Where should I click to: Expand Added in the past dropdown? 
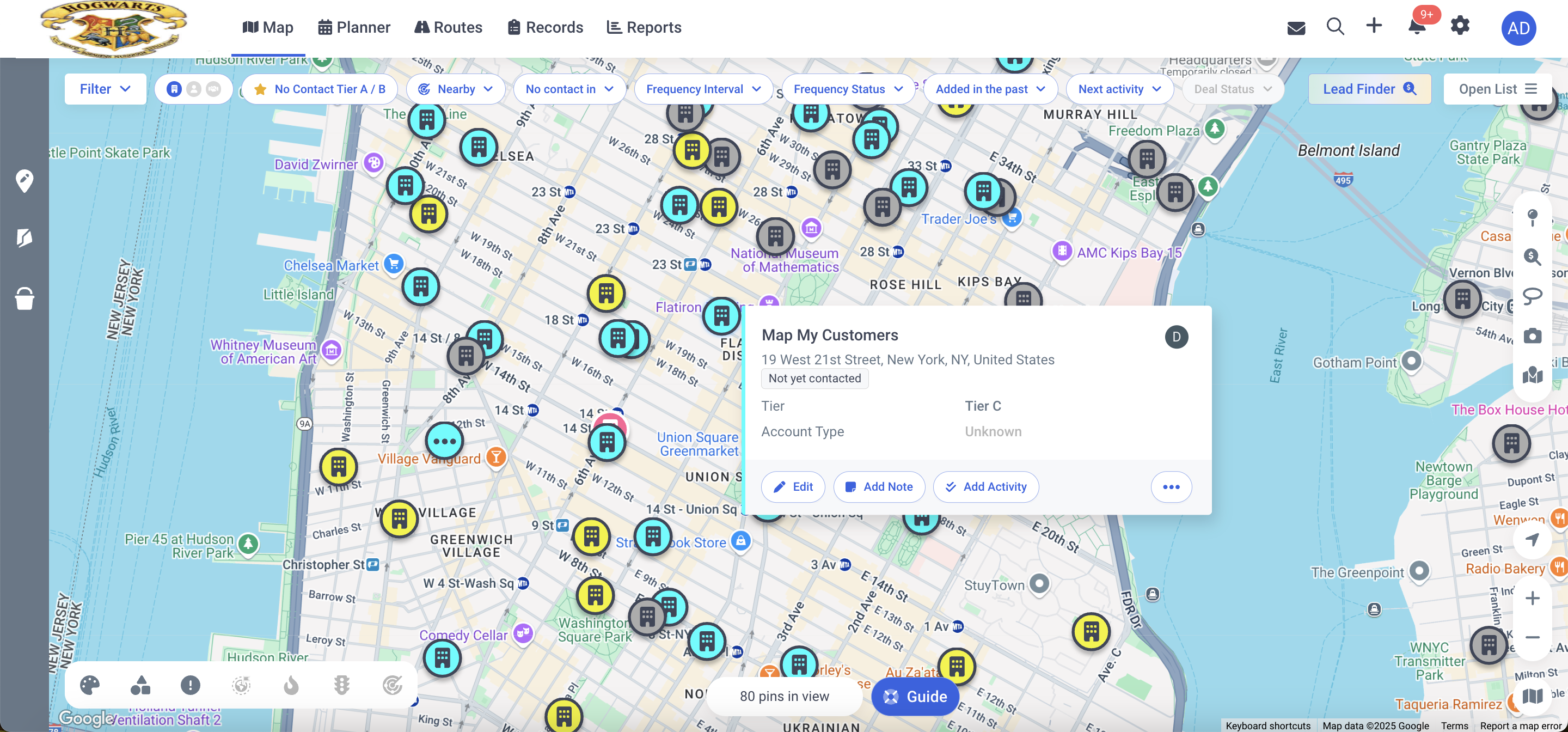[x=990, y=89]
